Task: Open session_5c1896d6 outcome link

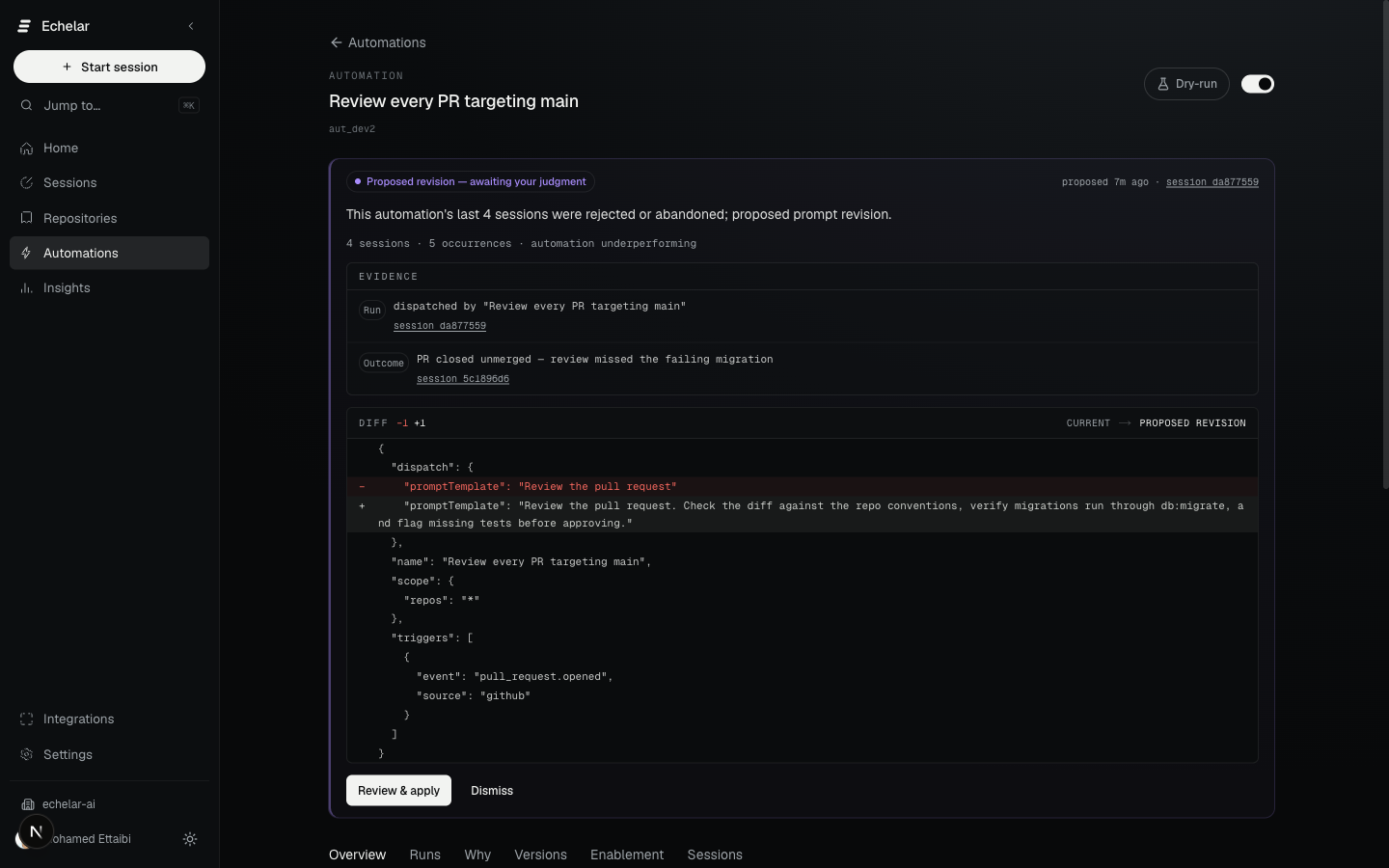Action: pyautogui.click(x=463, y=379)
